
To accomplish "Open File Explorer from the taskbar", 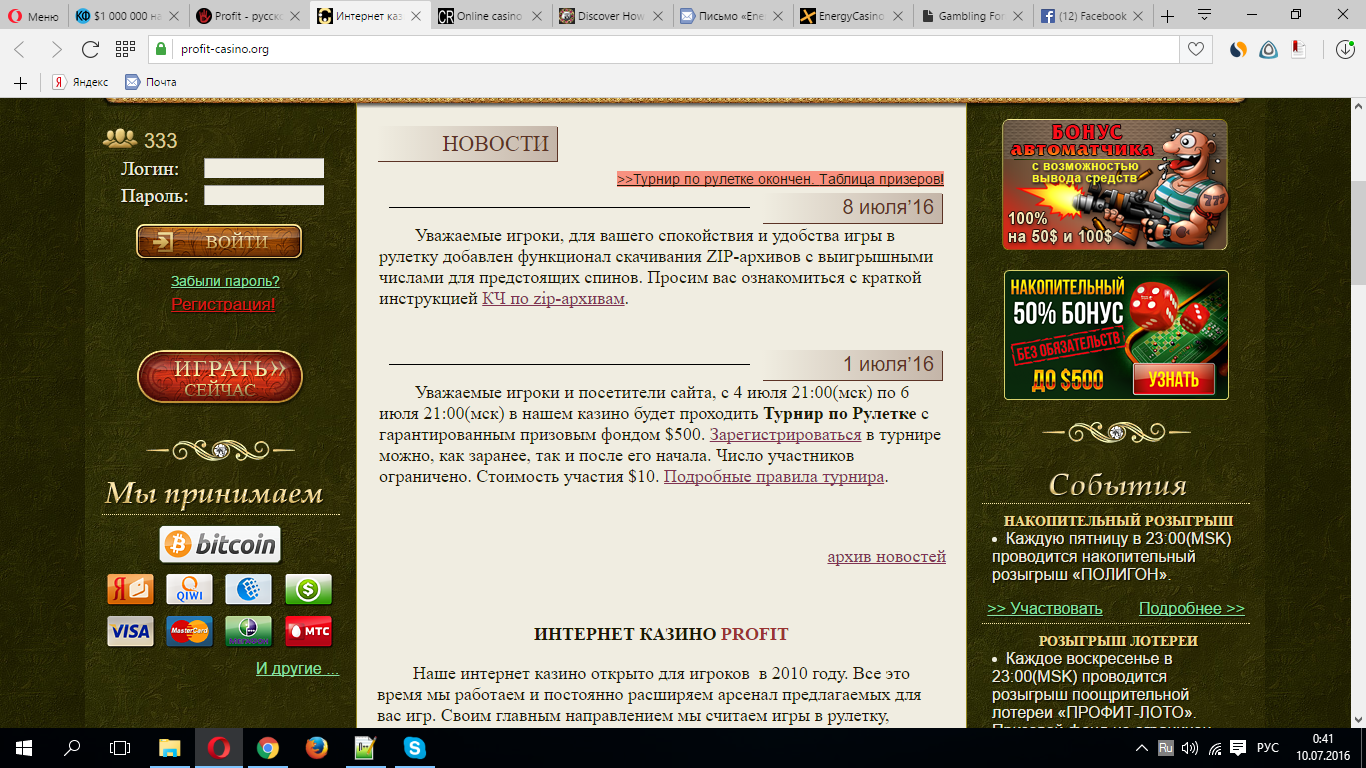I will pos(170,748).
